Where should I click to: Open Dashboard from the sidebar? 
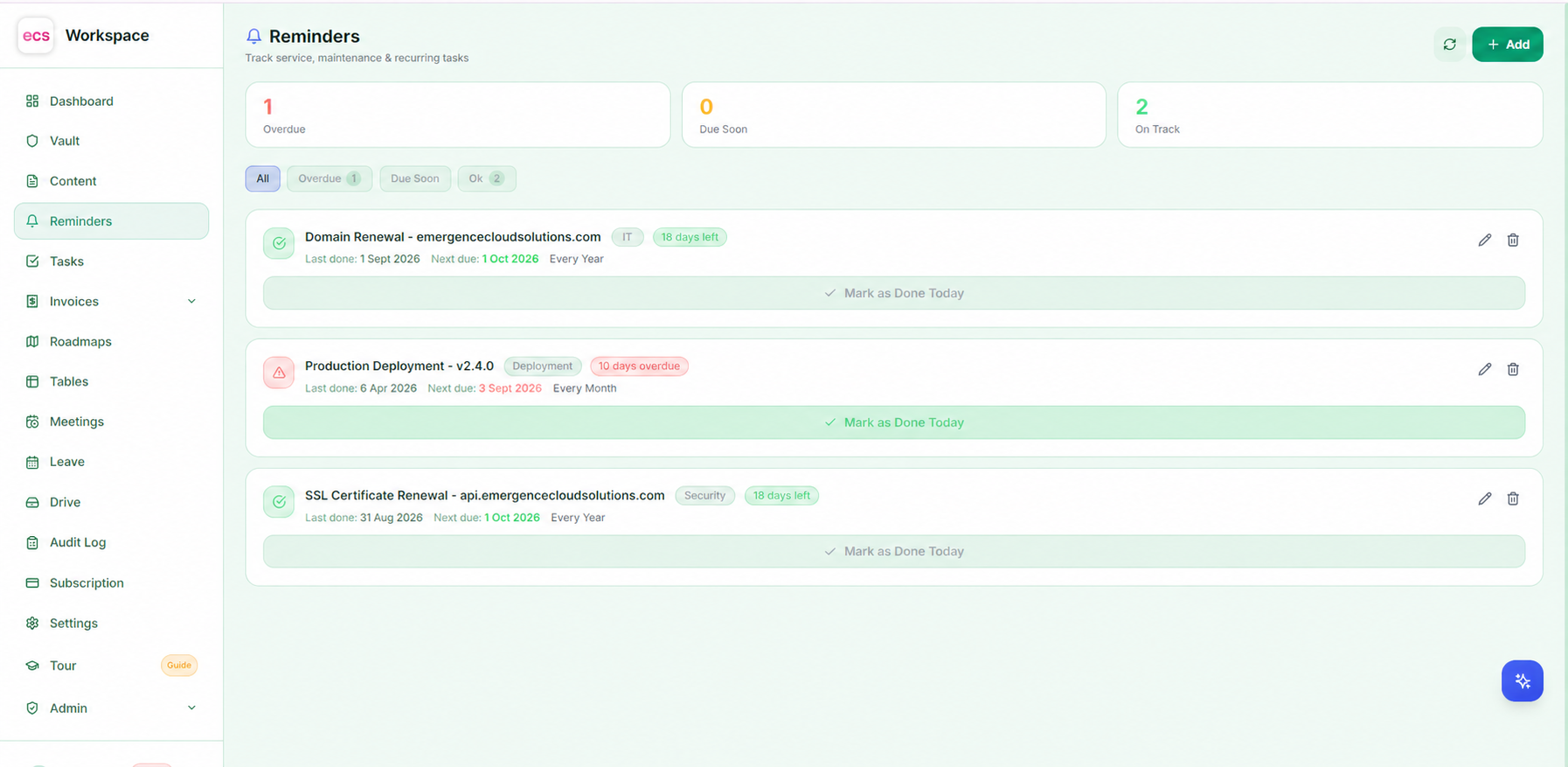(111, 101)
